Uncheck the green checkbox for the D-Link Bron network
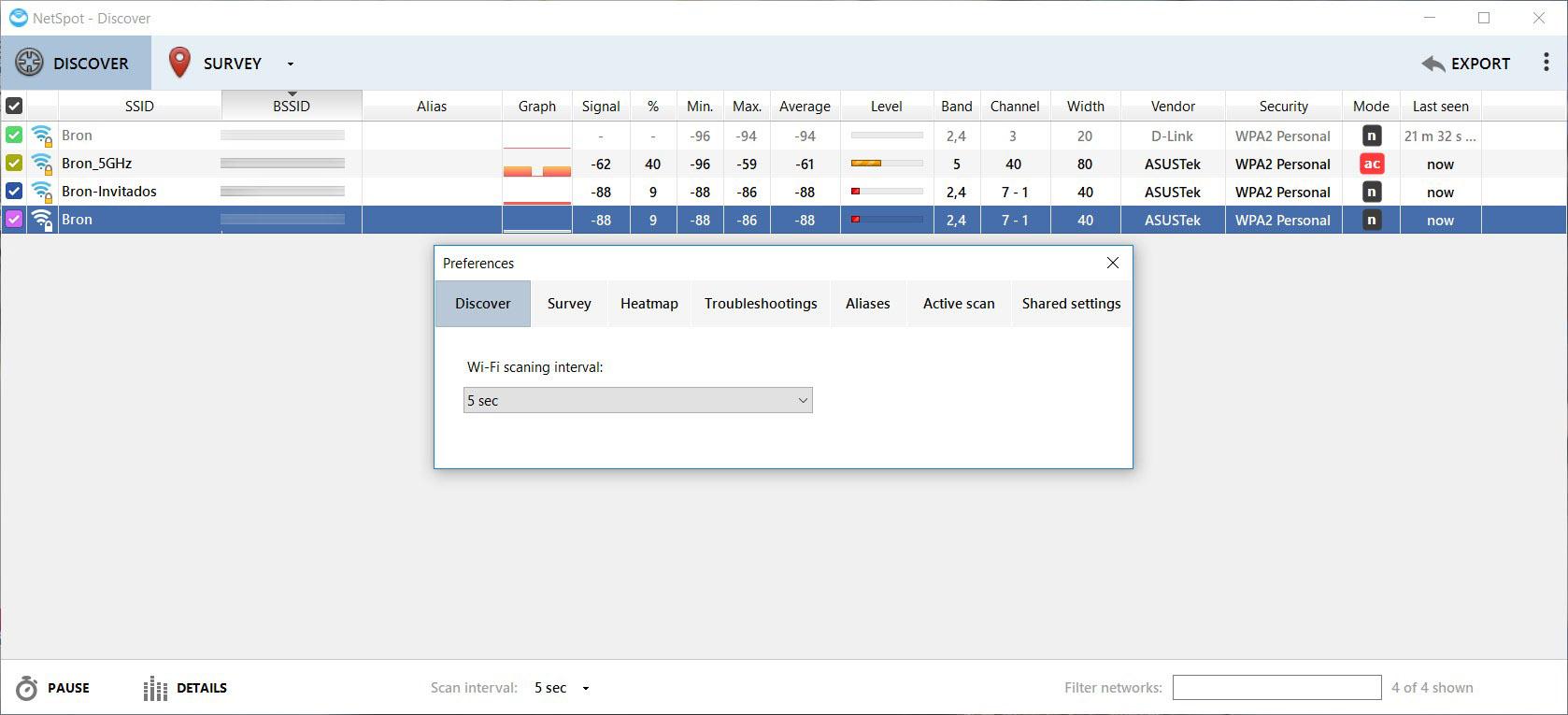The height and width of the screenshot is (715, 1568). (x=14, y=136)
